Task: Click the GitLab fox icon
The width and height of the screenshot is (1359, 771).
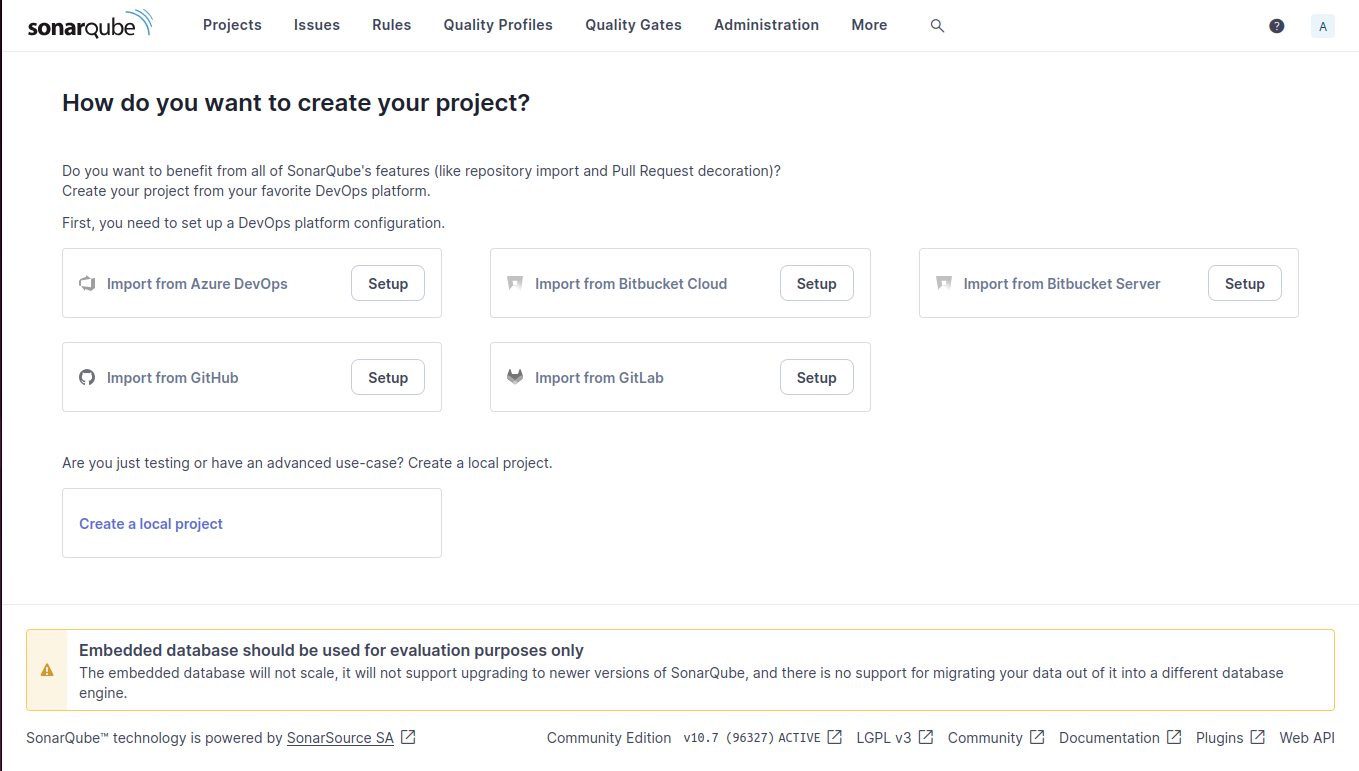Action: click(515, 378)
